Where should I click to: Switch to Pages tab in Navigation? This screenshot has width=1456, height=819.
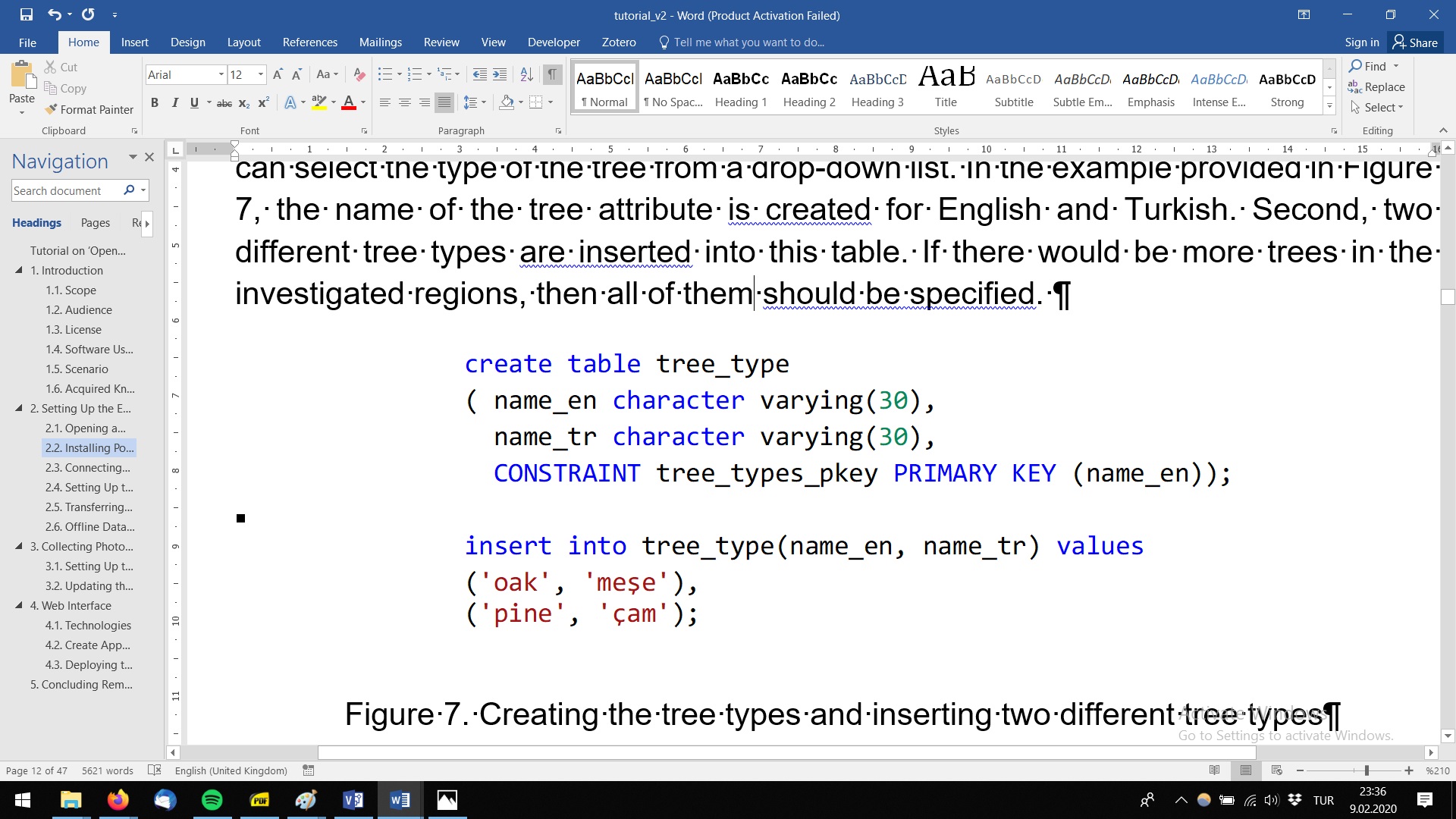pos(95,223)
